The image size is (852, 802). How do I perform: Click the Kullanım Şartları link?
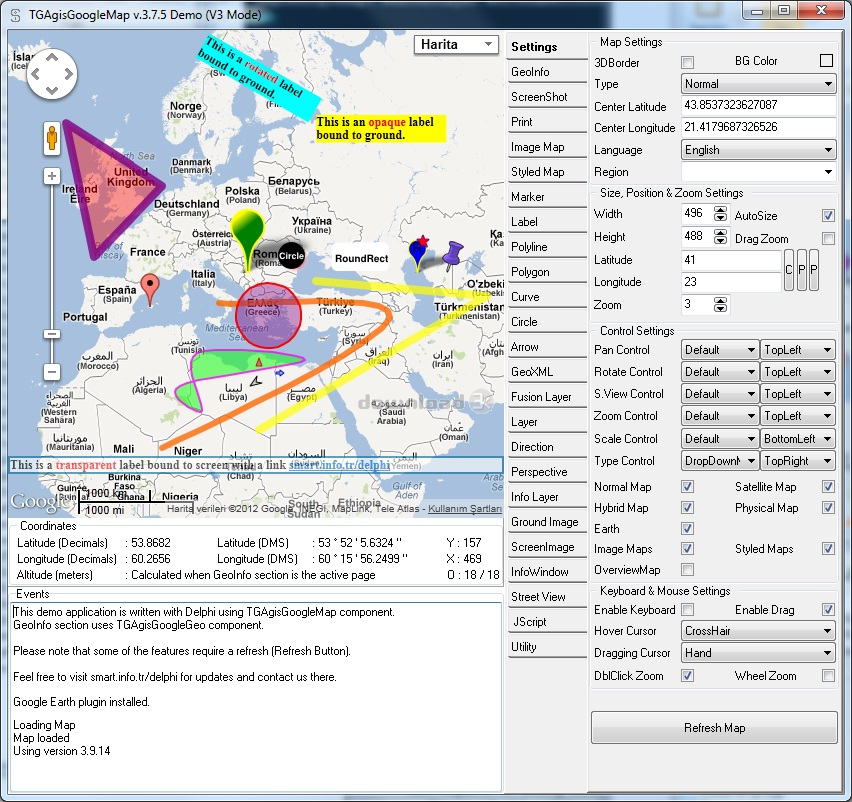click(465, 509)
